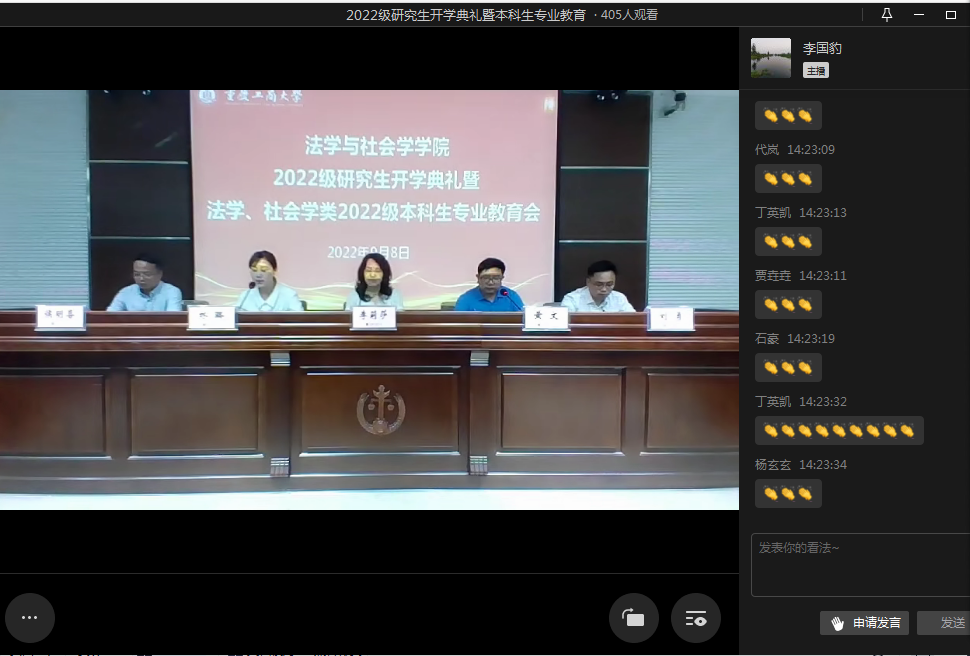Click the switch screen layout icon
970x656 pixels.
pos(634,618)
